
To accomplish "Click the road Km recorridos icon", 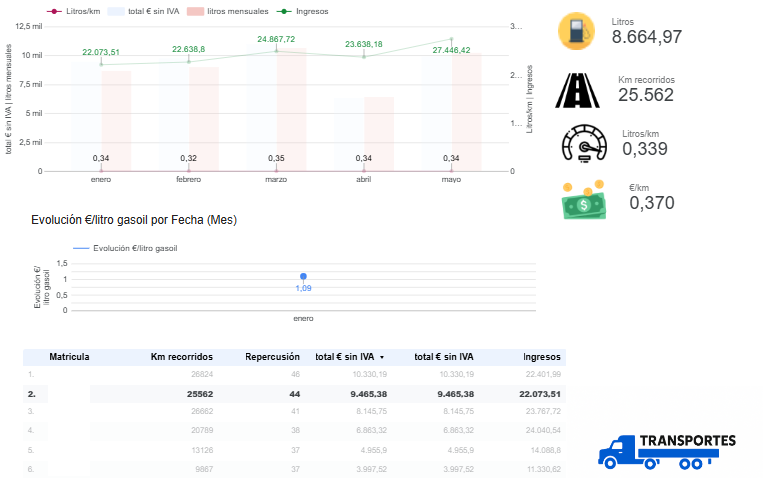I will pos(577,90).
